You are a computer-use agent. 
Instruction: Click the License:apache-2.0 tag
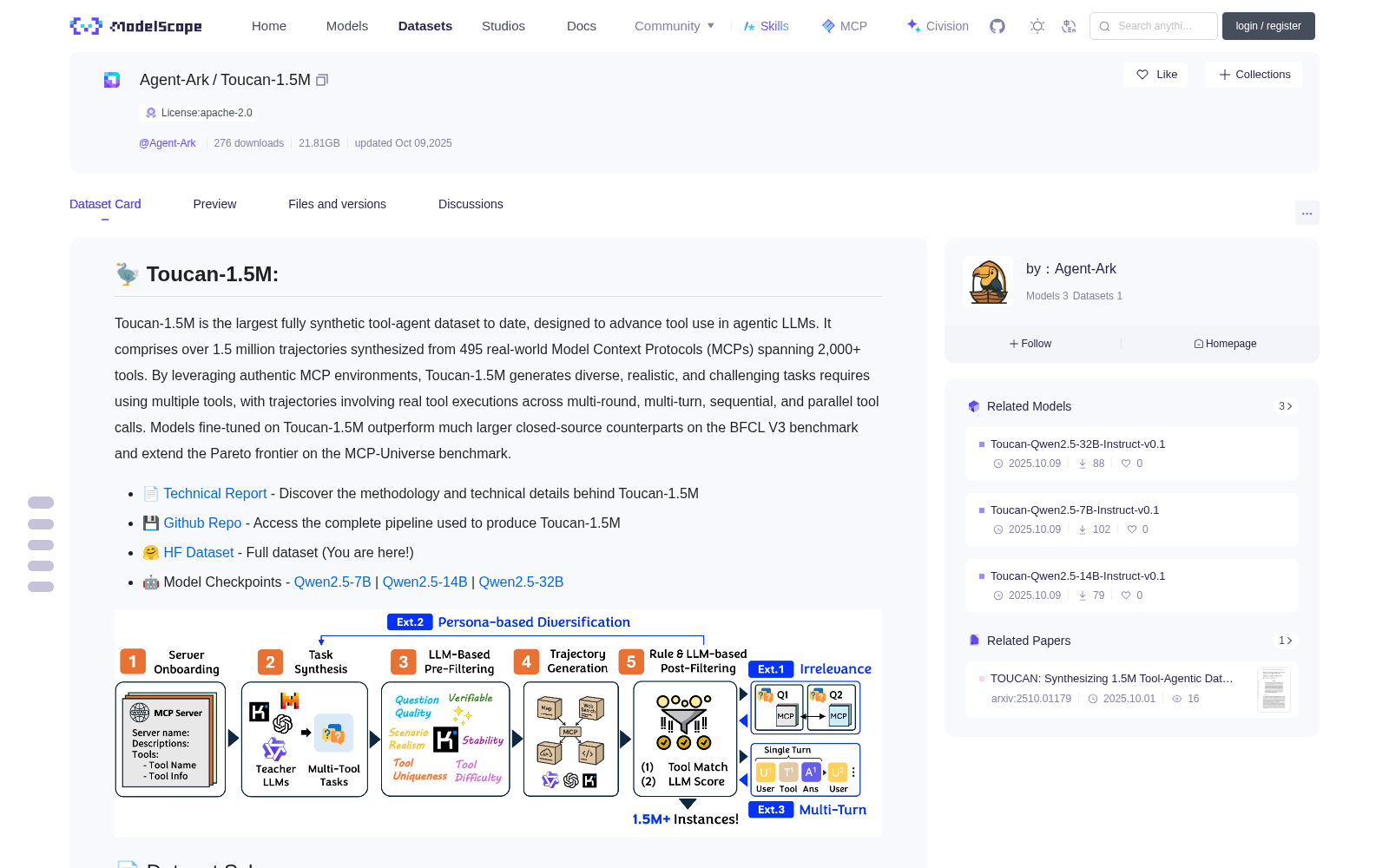coord(198,113)
